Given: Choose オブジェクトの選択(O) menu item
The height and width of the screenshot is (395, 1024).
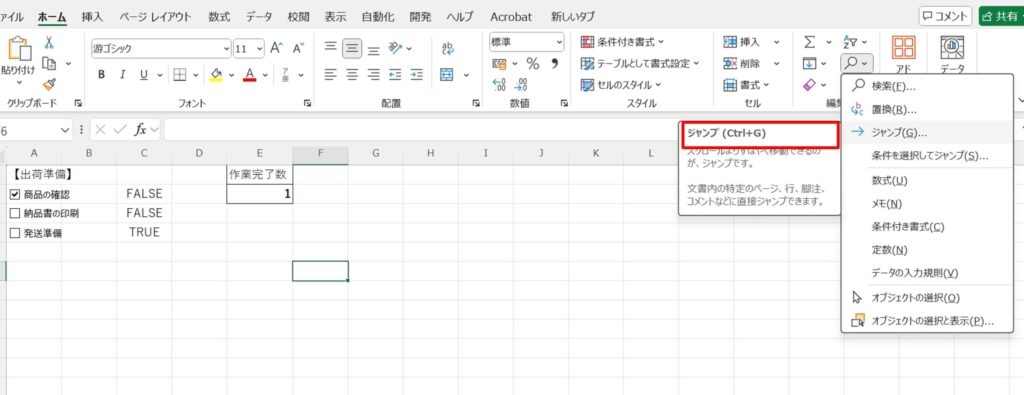Looking at the screenshot, I should (x=927, y=298).
